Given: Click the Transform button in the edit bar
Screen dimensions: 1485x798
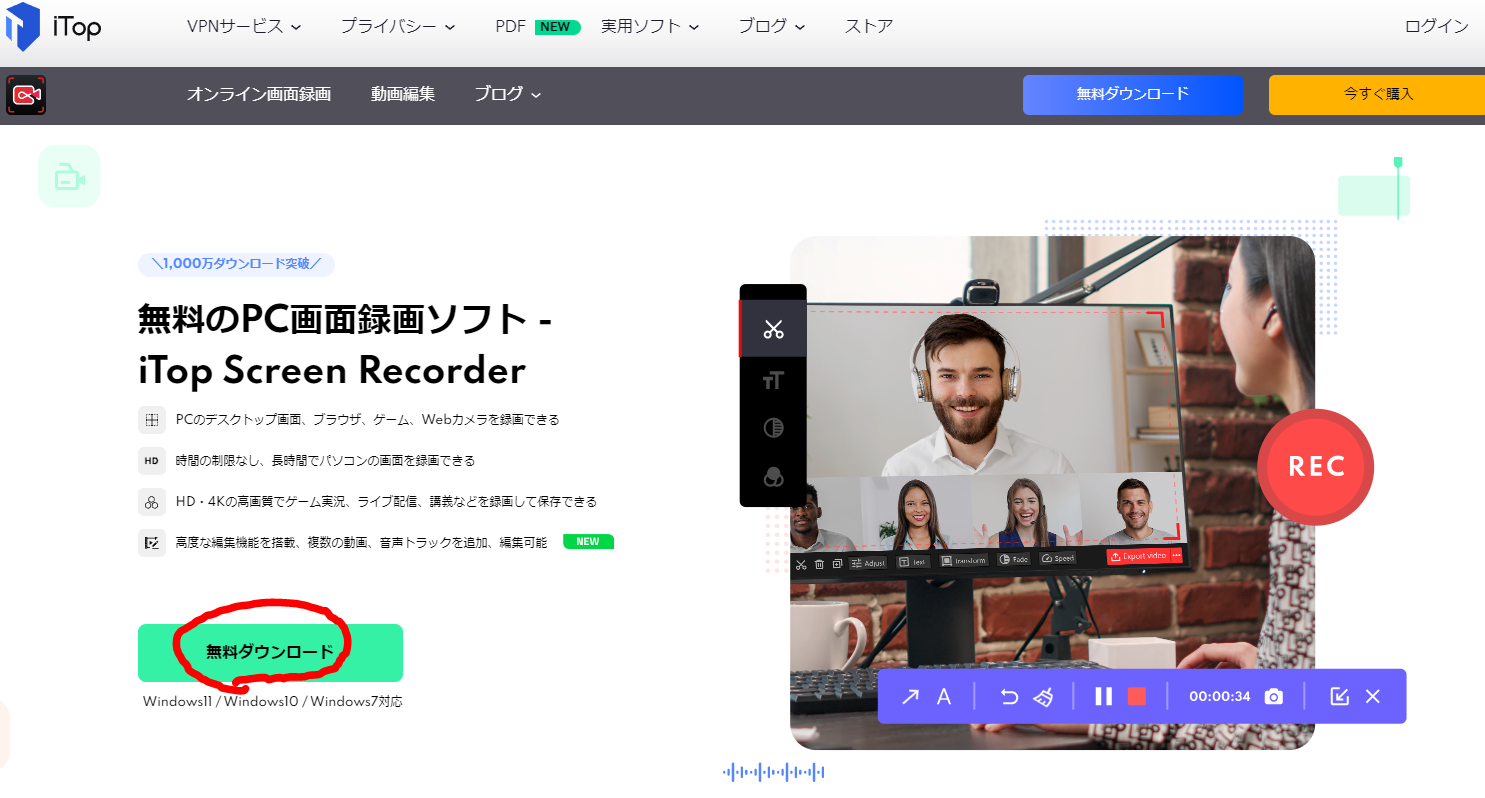Looking at the screenshot, I should point(964,560).
